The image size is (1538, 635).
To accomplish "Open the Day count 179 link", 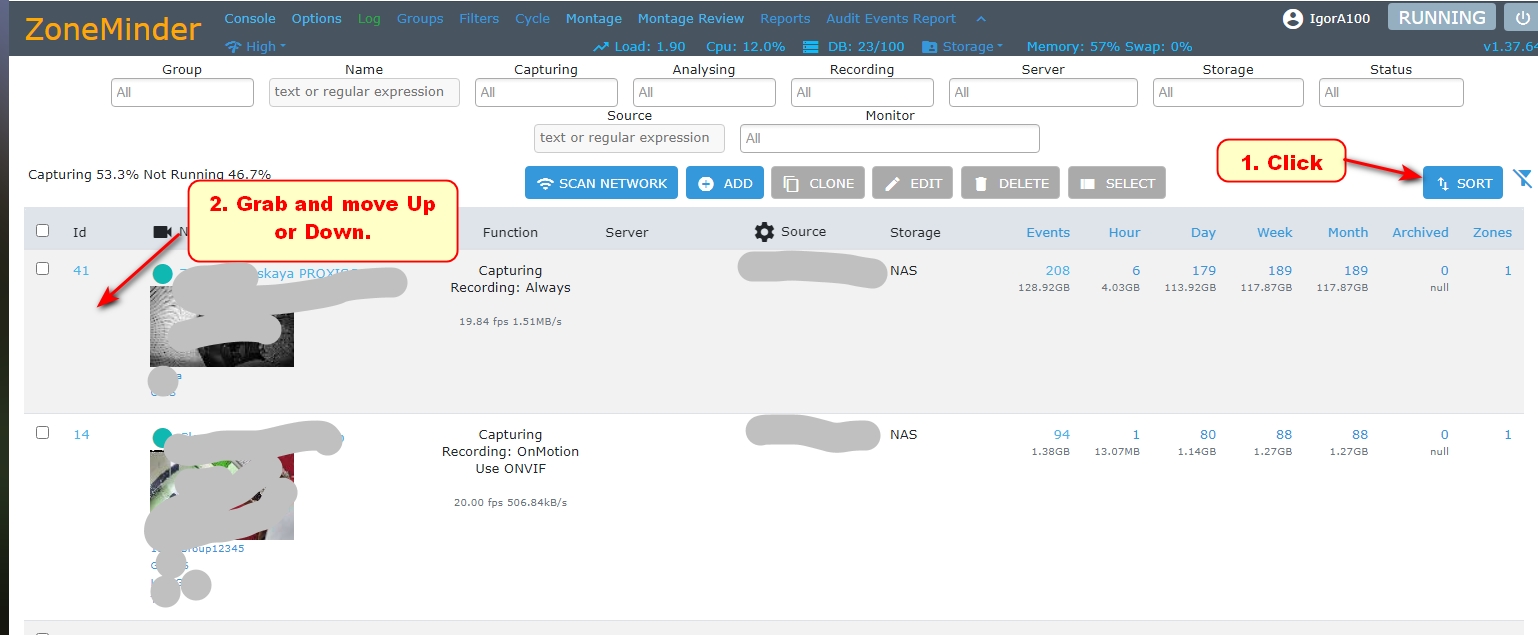I will (x=1204, y=270).
